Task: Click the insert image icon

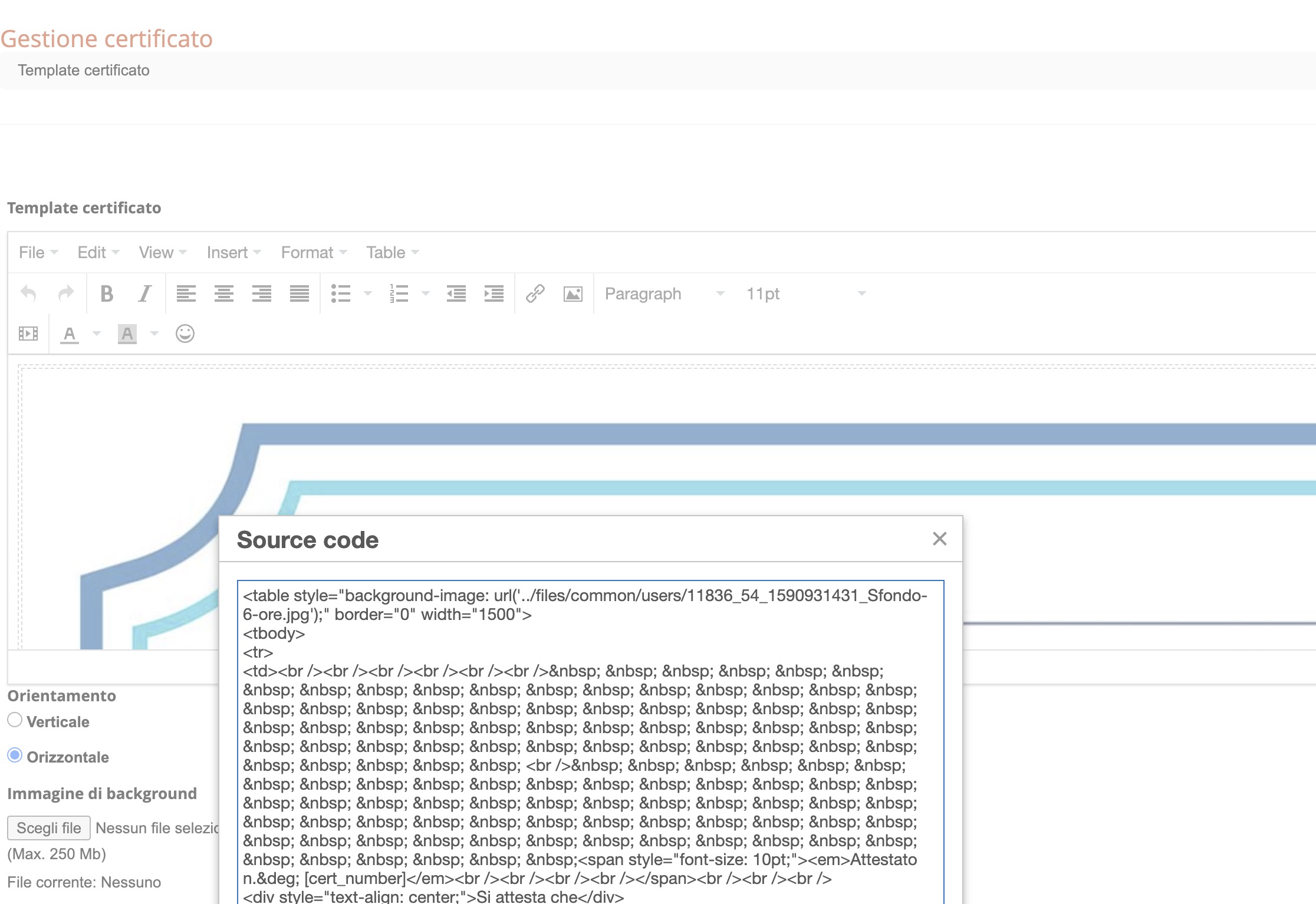Action: 573,293
